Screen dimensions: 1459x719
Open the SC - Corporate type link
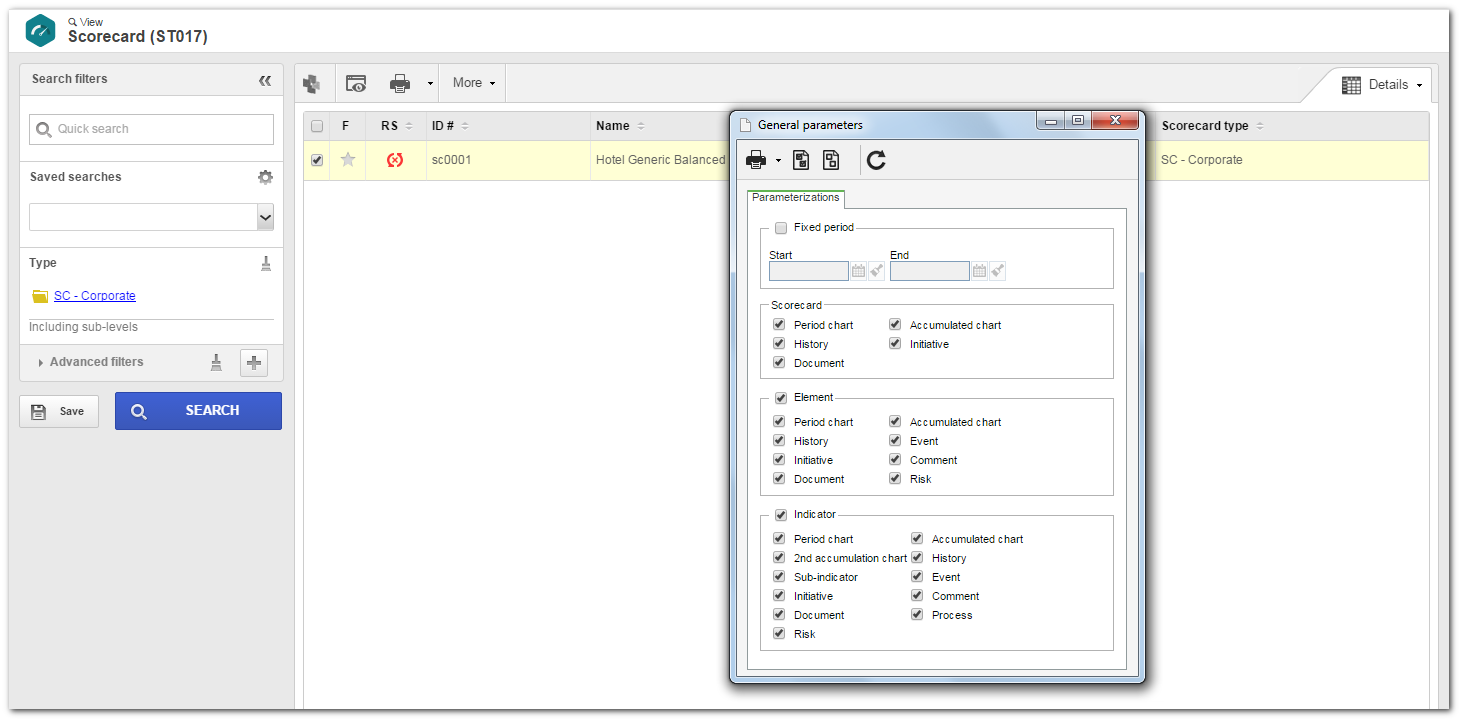[x=95, y=296]
